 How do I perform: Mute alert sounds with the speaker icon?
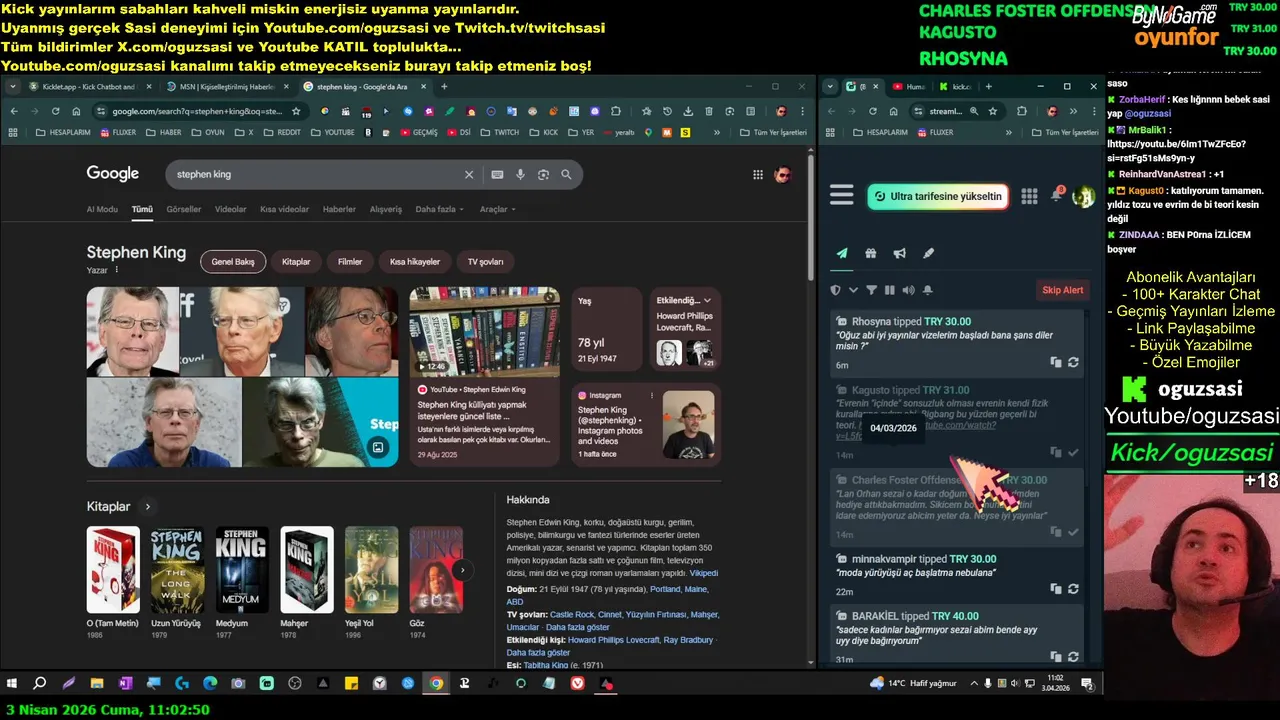[908, 290]
